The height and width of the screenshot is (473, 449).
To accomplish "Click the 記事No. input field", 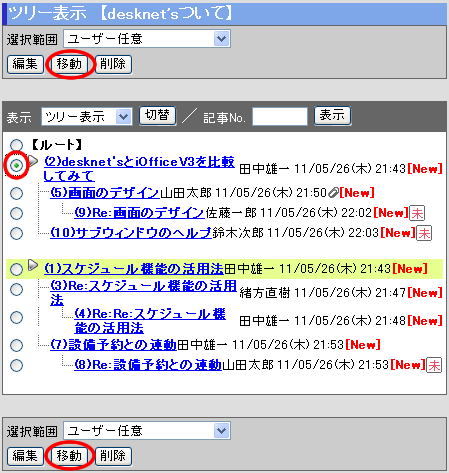I will (280, 116).
